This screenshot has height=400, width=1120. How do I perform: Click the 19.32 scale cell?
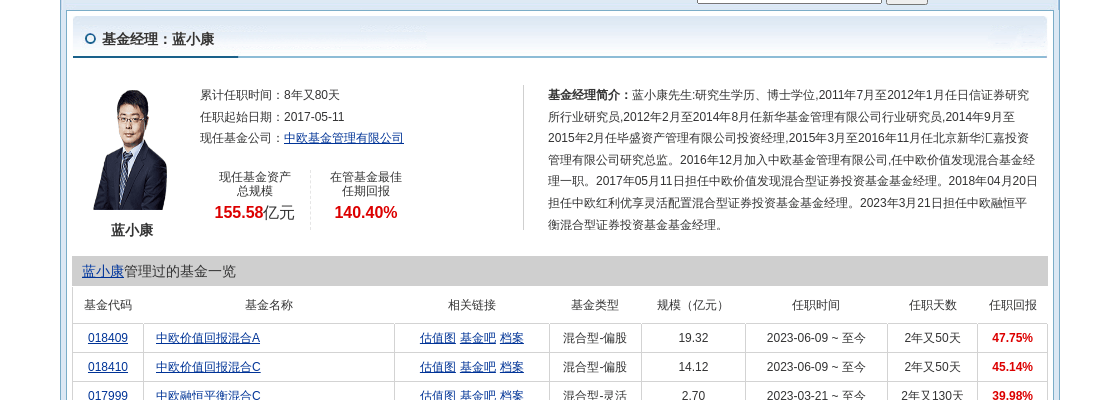point(693,338)
